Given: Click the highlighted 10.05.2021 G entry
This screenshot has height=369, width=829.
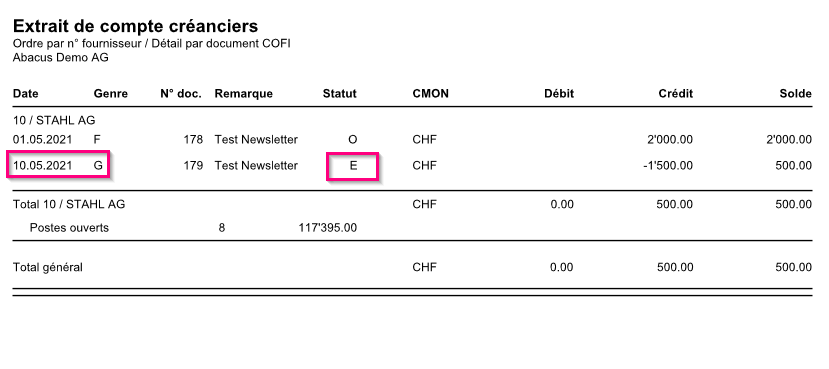Looking at the screenshot, I should 58,165.
